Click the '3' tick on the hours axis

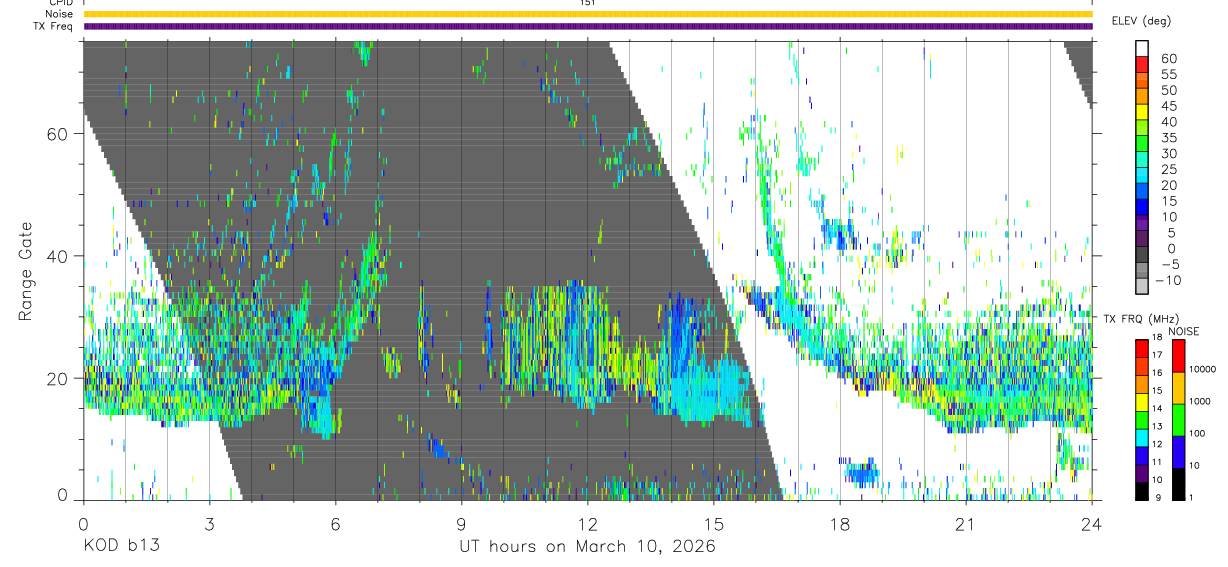coord(209,524)
